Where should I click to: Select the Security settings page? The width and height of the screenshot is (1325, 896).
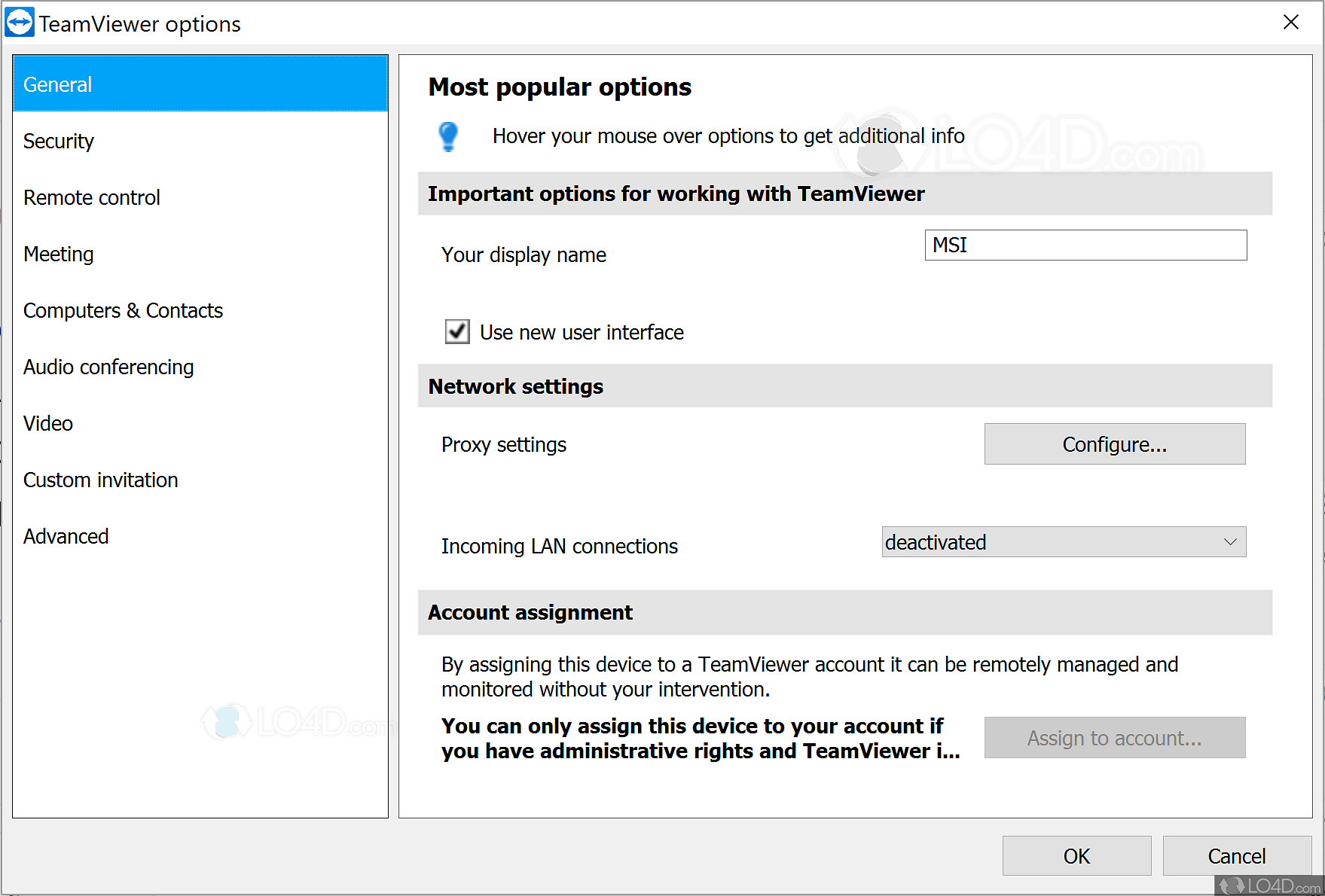[59, 141]
